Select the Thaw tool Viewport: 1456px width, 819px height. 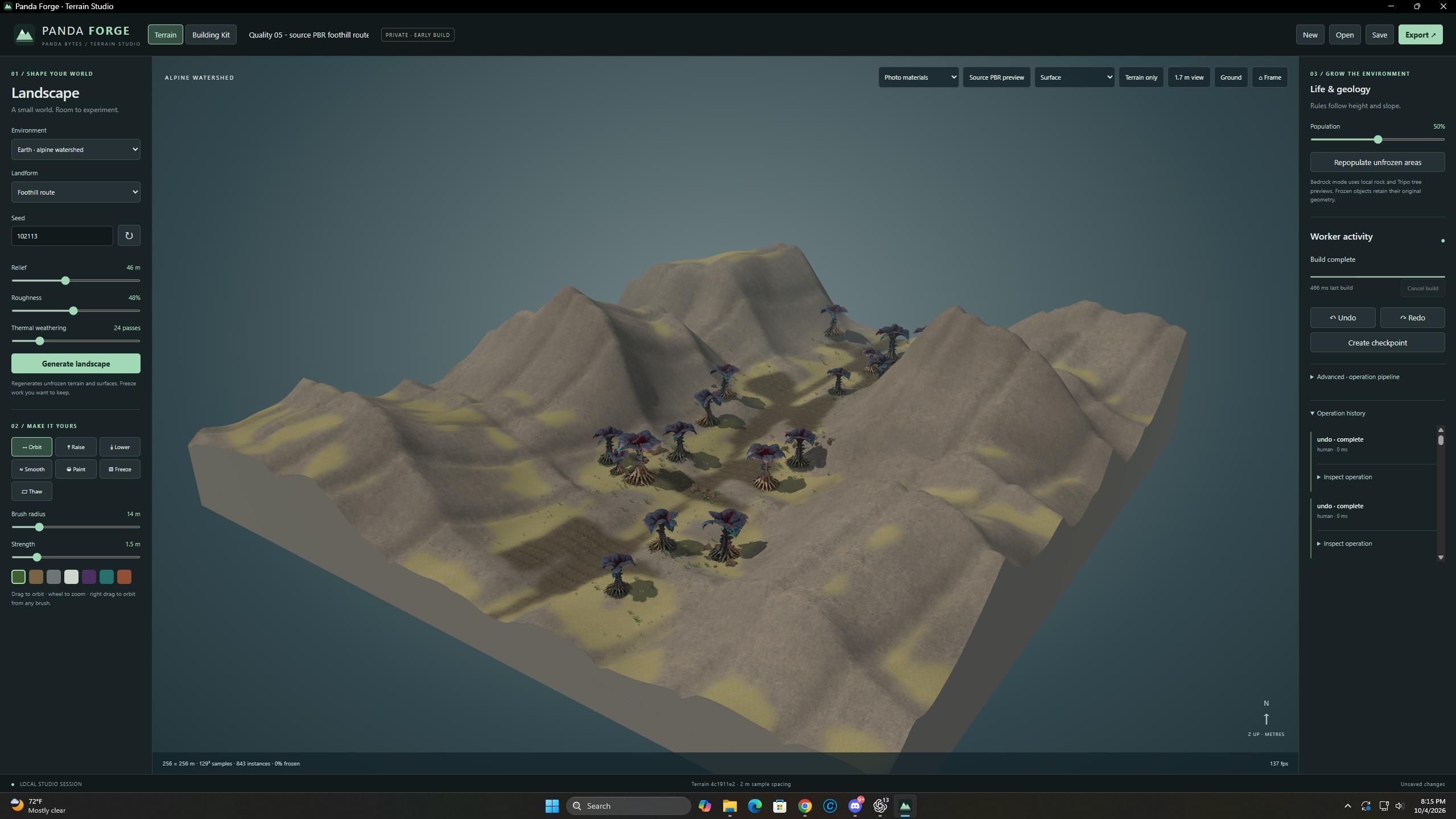(x=31, y=491)
